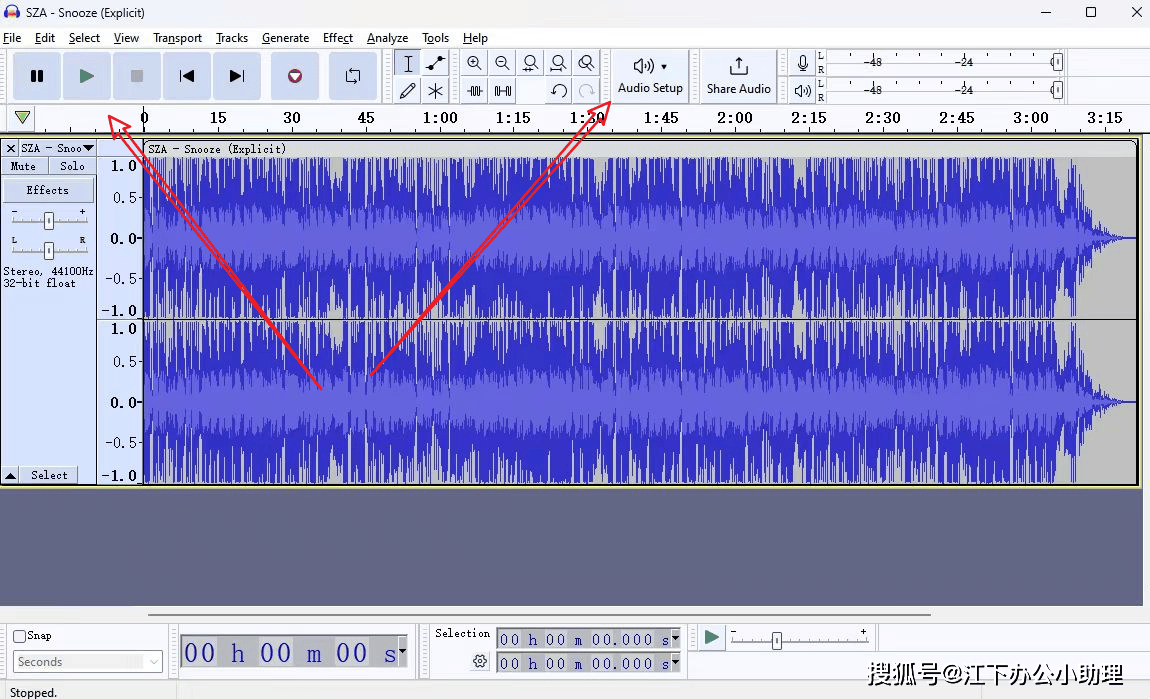Select the Envelope tool
The height and width of the screenshot is (699, 1150).
click(x=436, y=63)
